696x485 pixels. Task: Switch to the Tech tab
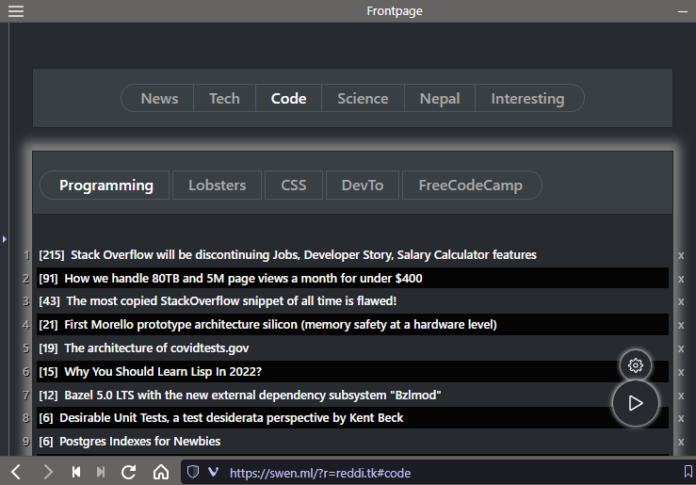pyautogui.click(x=225, y=99)
